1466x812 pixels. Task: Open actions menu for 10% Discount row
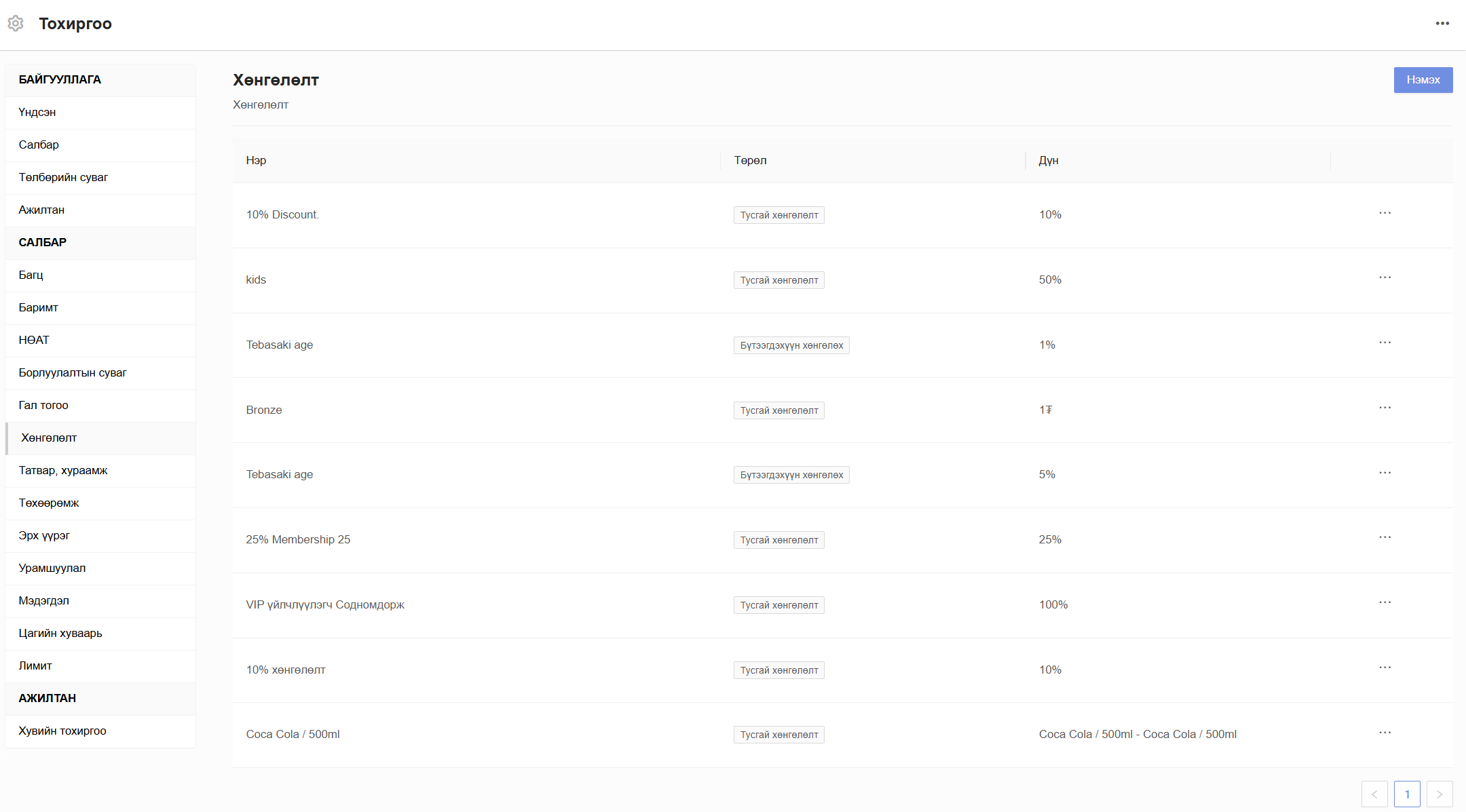coord(1385,213)
